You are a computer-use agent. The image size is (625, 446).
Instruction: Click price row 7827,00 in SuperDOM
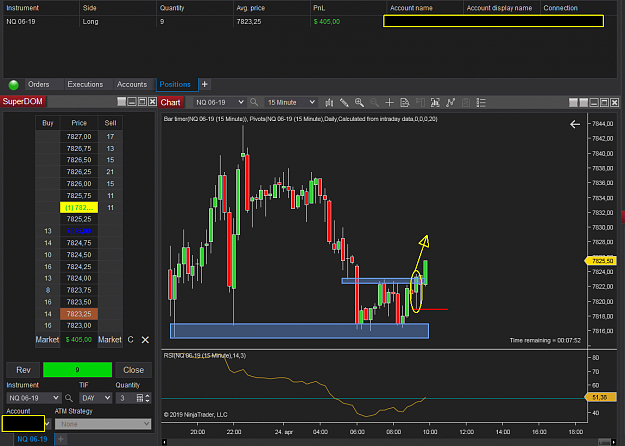pos(79,136)
